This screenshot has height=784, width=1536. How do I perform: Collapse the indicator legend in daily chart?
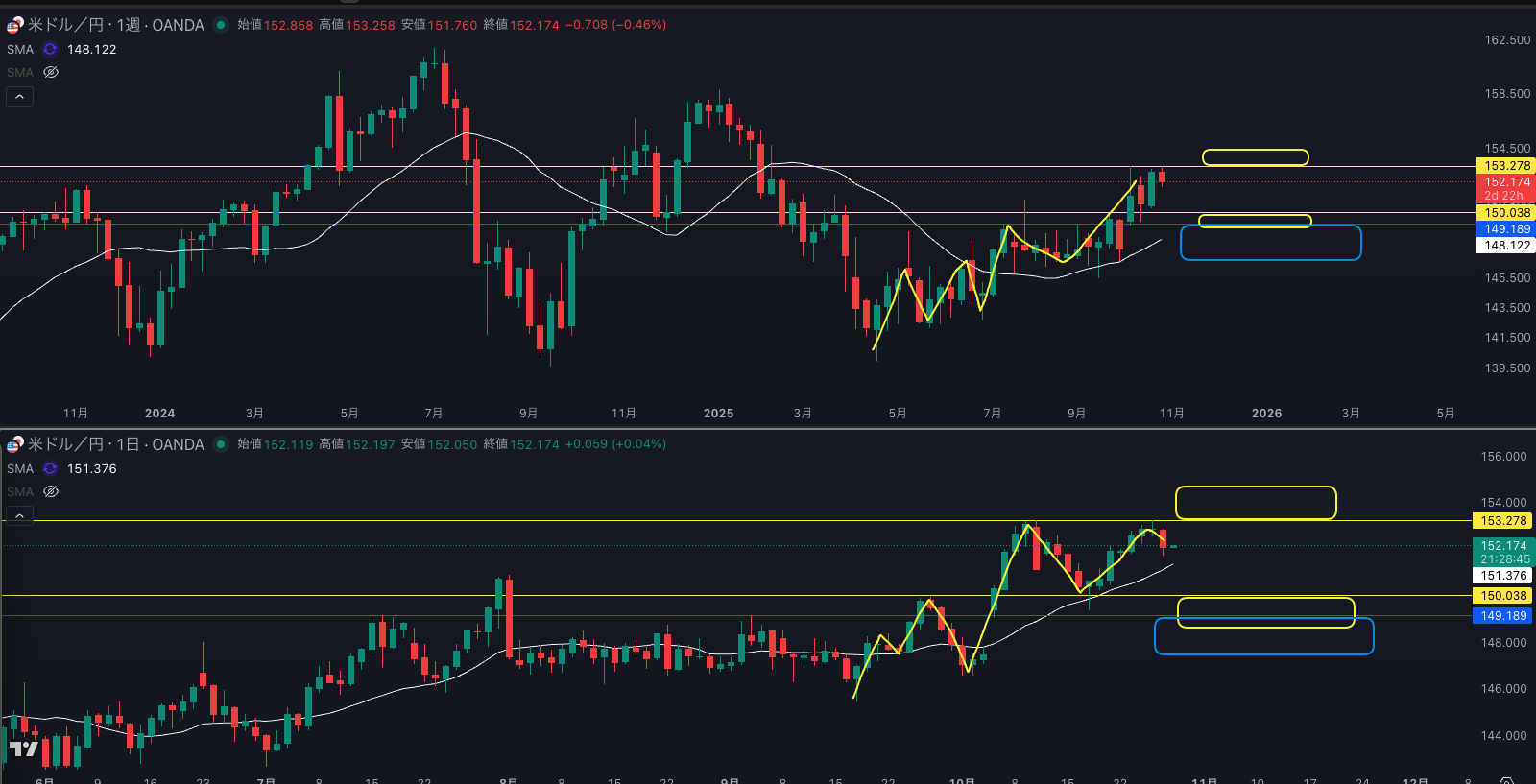pos(19,515)
